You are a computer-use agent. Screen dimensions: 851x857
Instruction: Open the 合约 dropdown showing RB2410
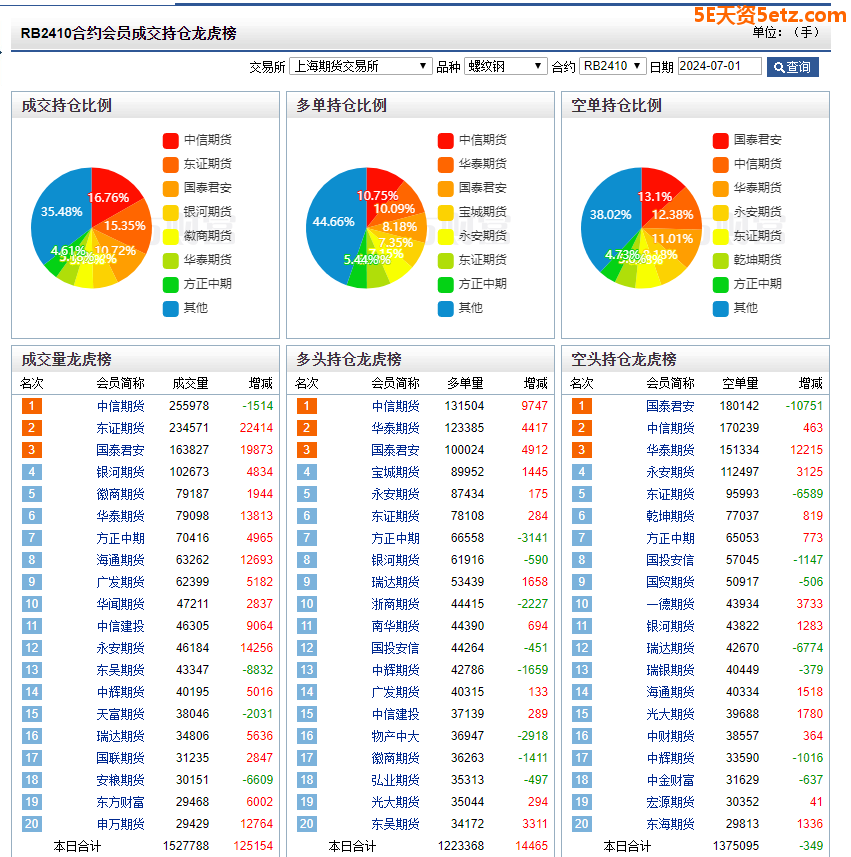click(x=613, y=67)
